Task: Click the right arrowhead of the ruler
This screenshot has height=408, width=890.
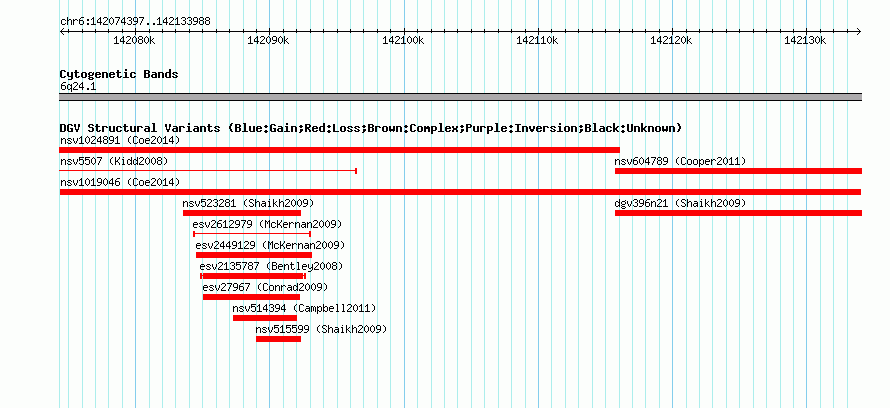Action: pyautogui.click(x=859, y=32)
